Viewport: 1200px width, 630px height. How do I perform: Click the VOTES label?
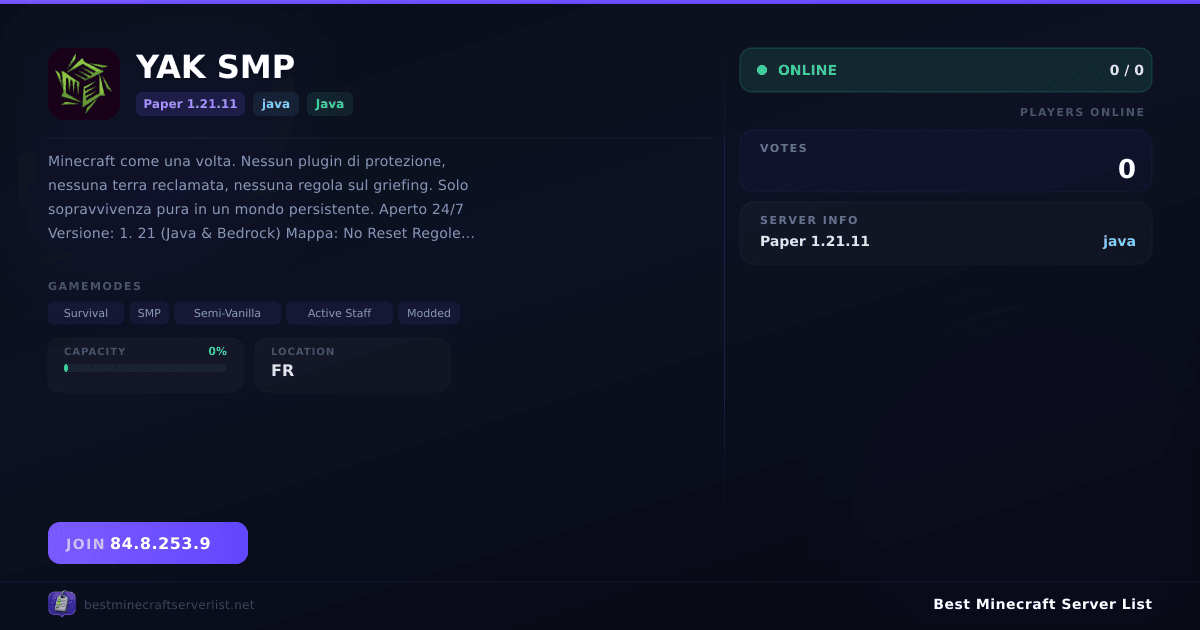(783, 148)
